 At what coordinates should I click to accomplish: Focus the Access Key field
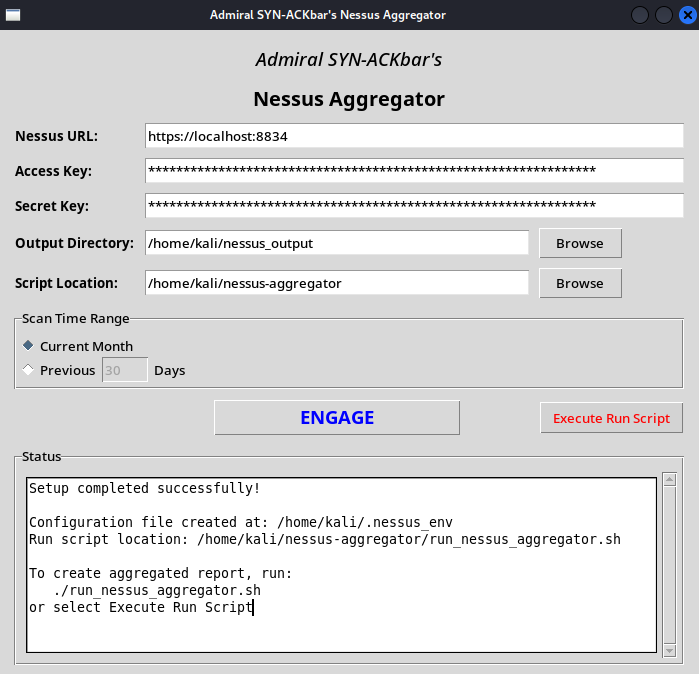(x=414, y=171)
